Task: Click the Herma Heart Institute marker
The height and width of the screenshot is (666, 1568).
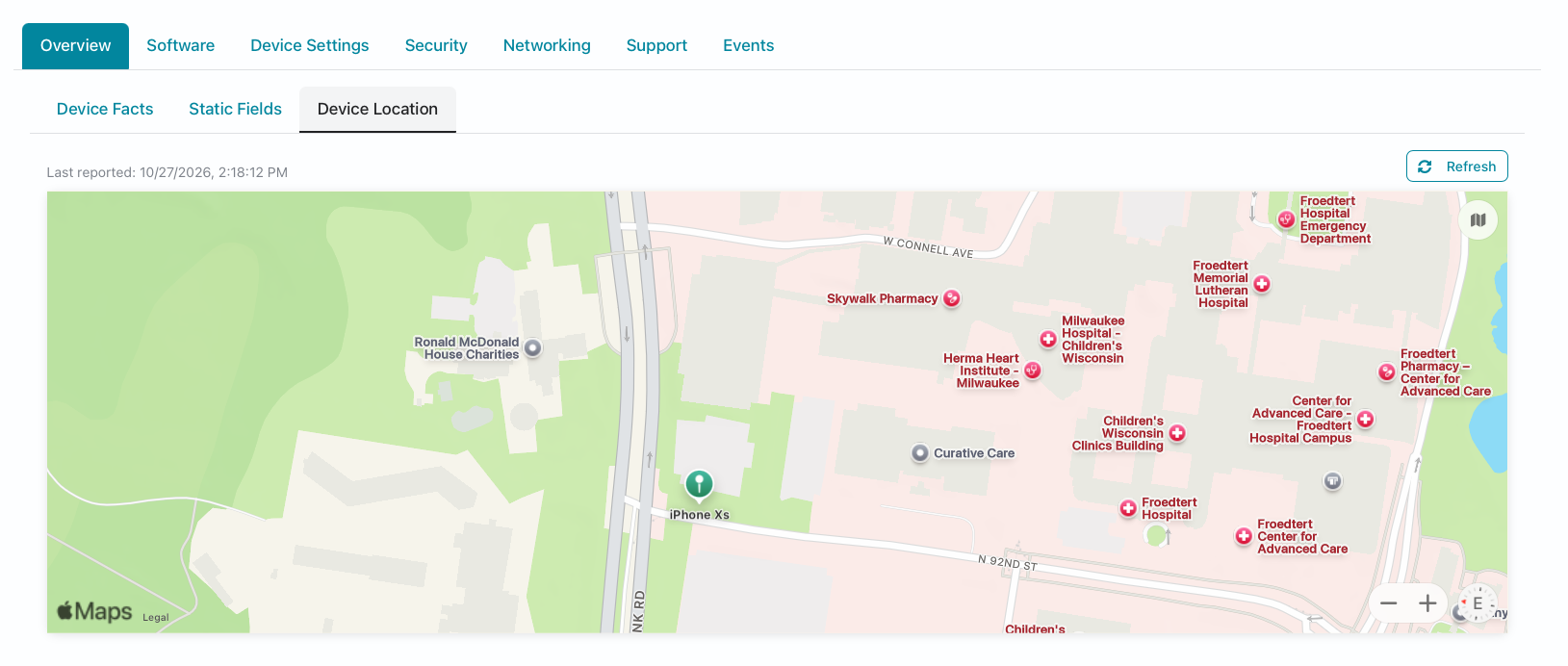Action: click(x=1033, y=371)
